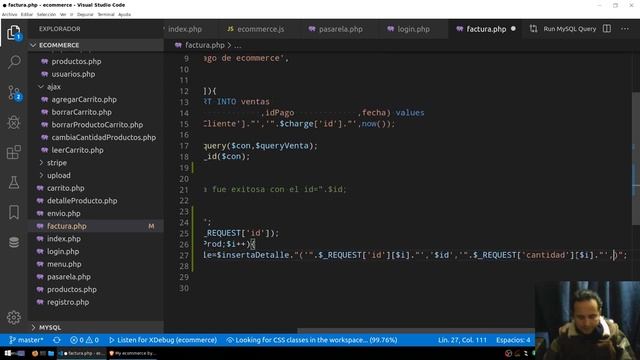Open the Database view in the activity bar
640x360 pixels.
(x=14, y=242)
